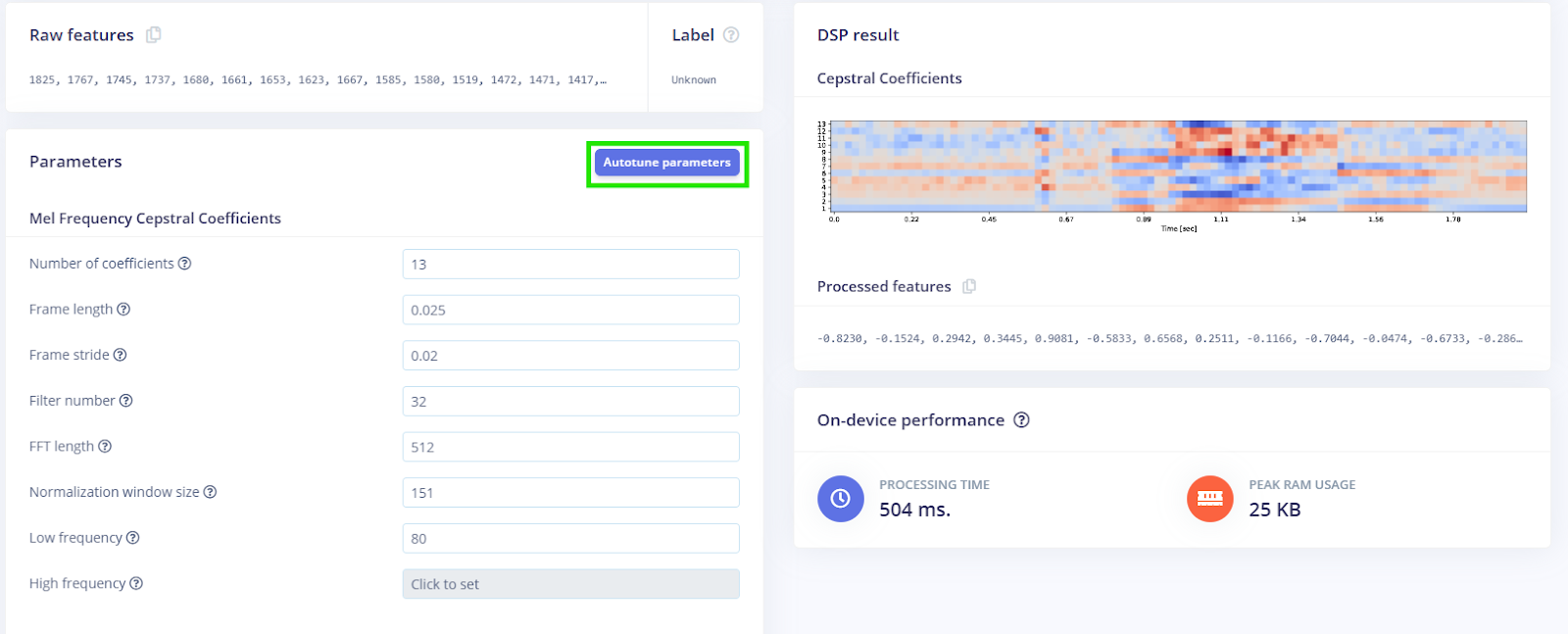1568x634 pixels.
Task: Select the Frame length input field
Action: point(570,310)
